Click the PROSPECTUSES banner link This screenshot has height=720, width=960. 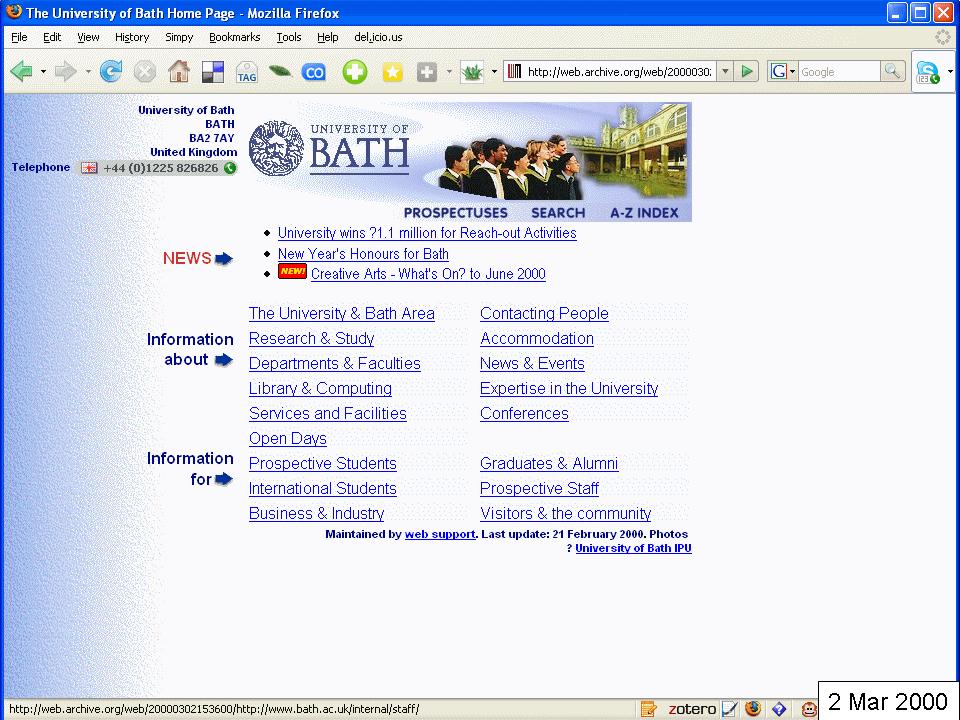click(x=456, y=212)
